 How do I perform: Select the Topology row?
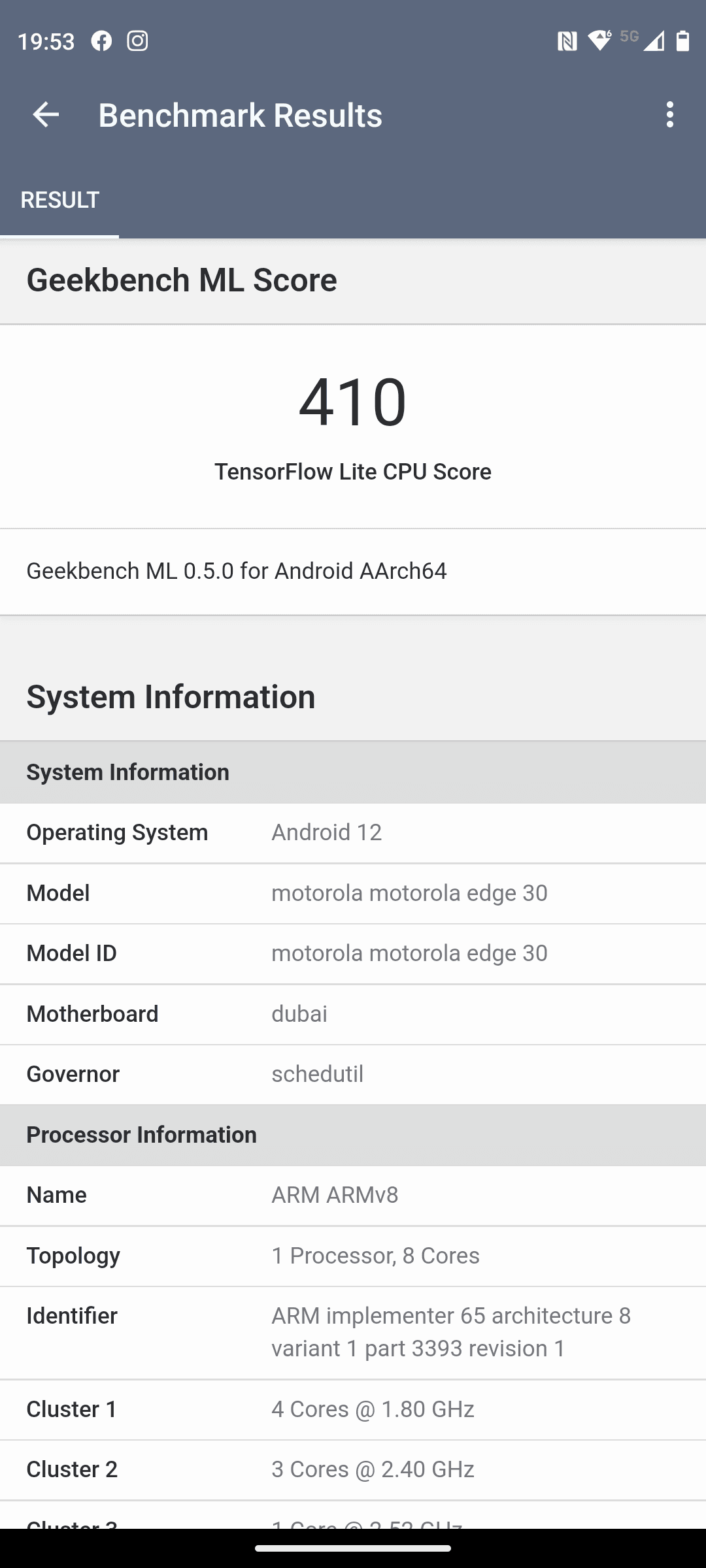(x=353, y=1256)
